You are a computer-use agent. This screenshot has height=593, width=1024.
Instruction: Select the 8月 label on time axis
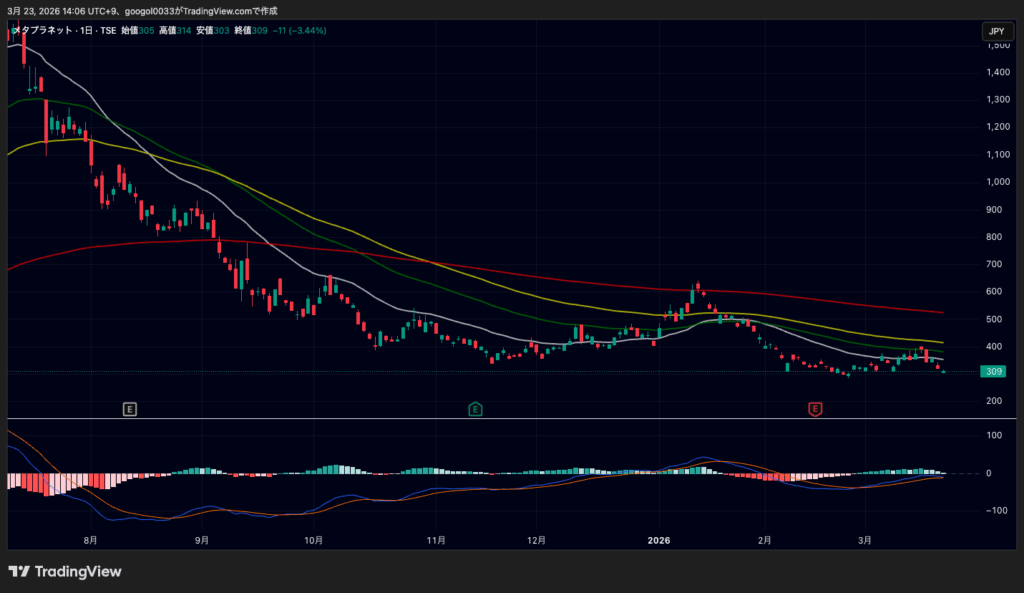[91, 540]
